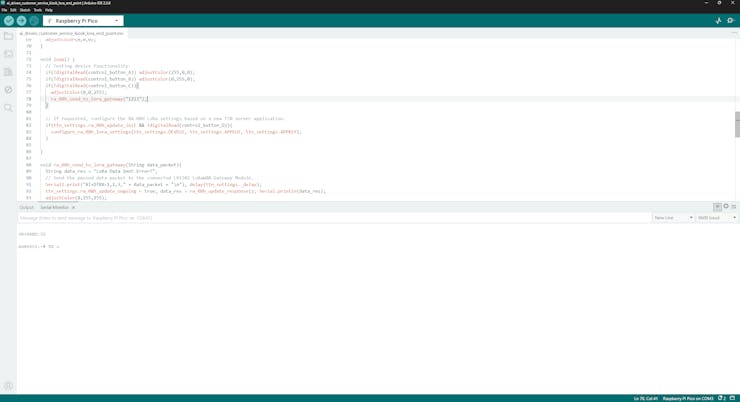Open the Help menu
Viewport: 740px width, 402px height.
coord(49,10)
